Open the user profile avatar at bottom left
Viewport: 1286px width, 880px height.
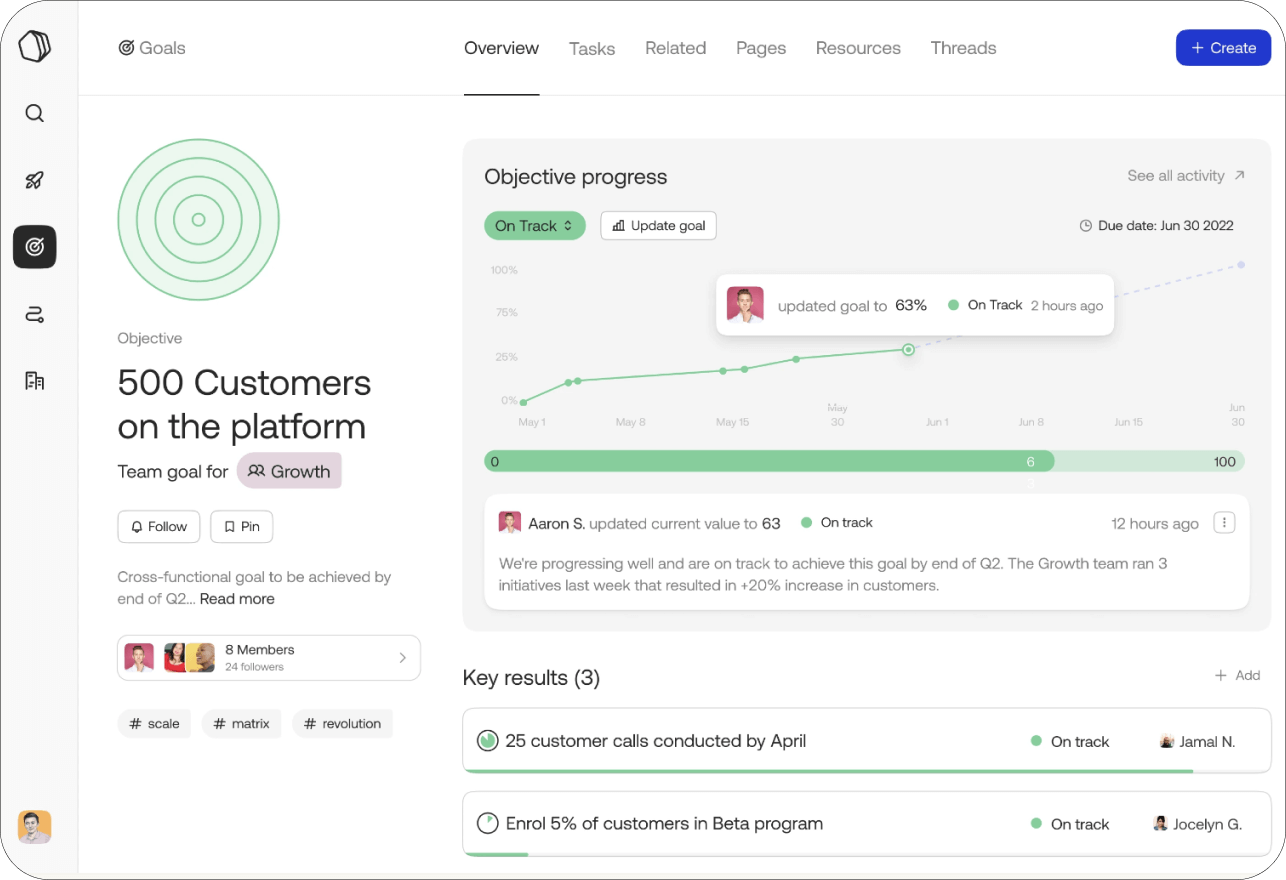point(34,827)
